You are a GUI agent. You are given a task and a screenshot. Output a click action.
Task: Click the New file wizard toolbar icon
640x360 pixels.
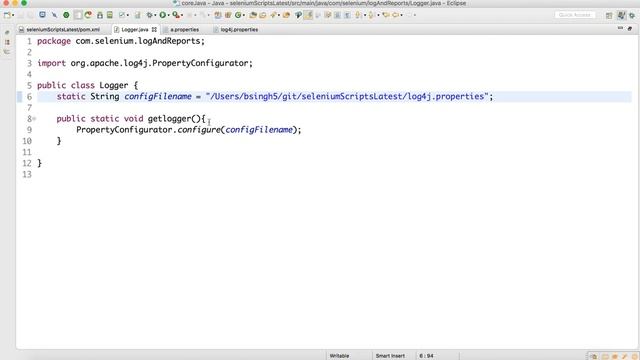click(x=7, y=15)
